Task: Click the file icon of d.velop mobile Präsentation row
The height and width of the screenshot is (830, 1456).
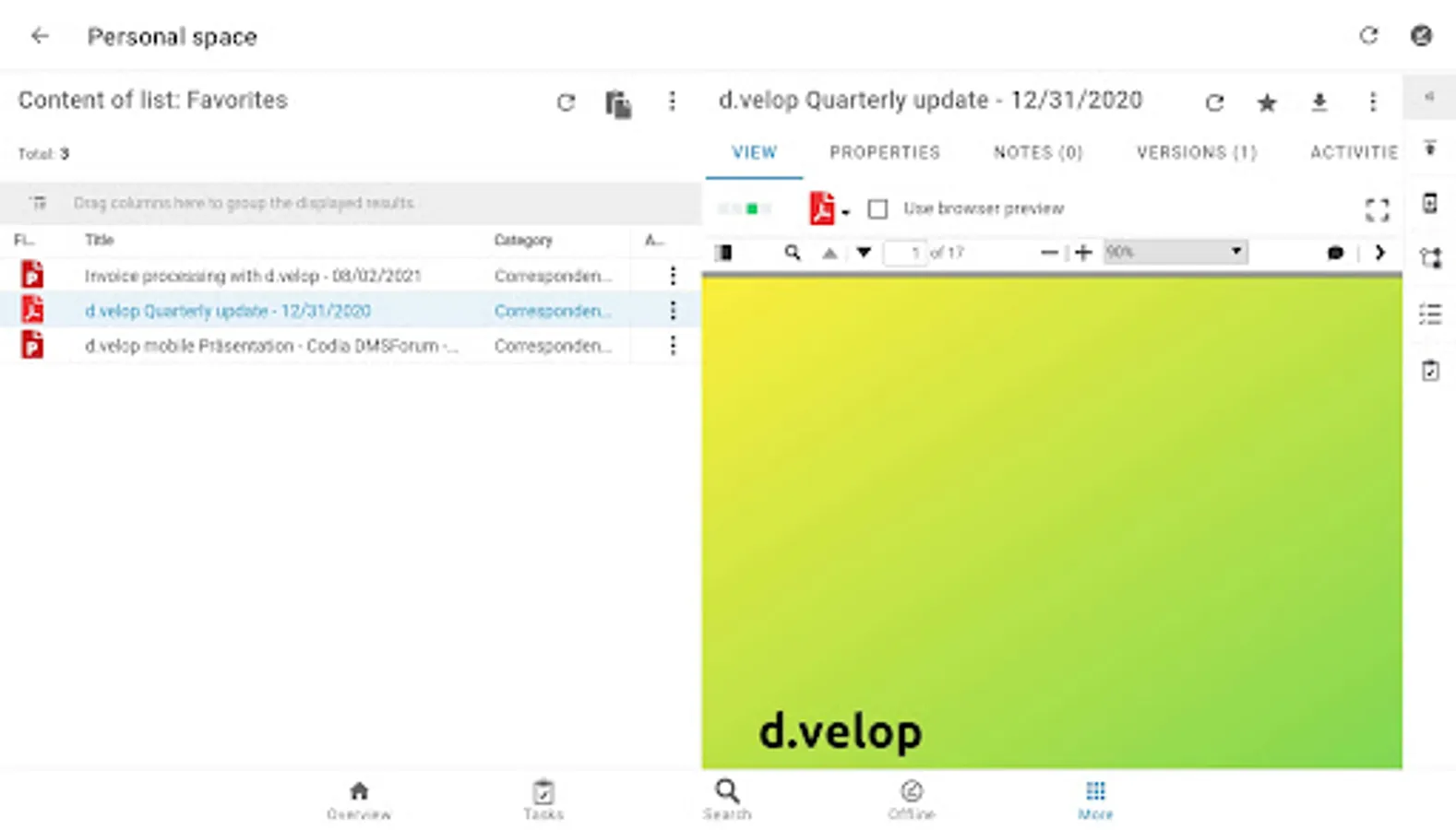Action: tap(32, 345)
